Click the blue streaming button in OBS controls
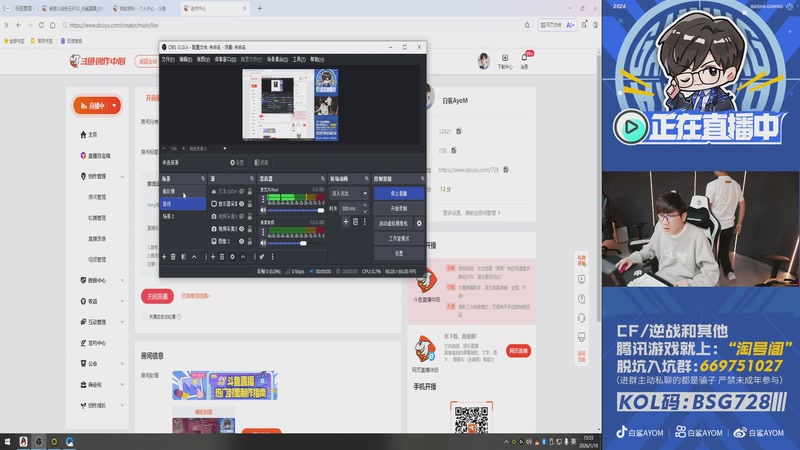This screenshot has height=450, width=800. click(x=399, y=193)
